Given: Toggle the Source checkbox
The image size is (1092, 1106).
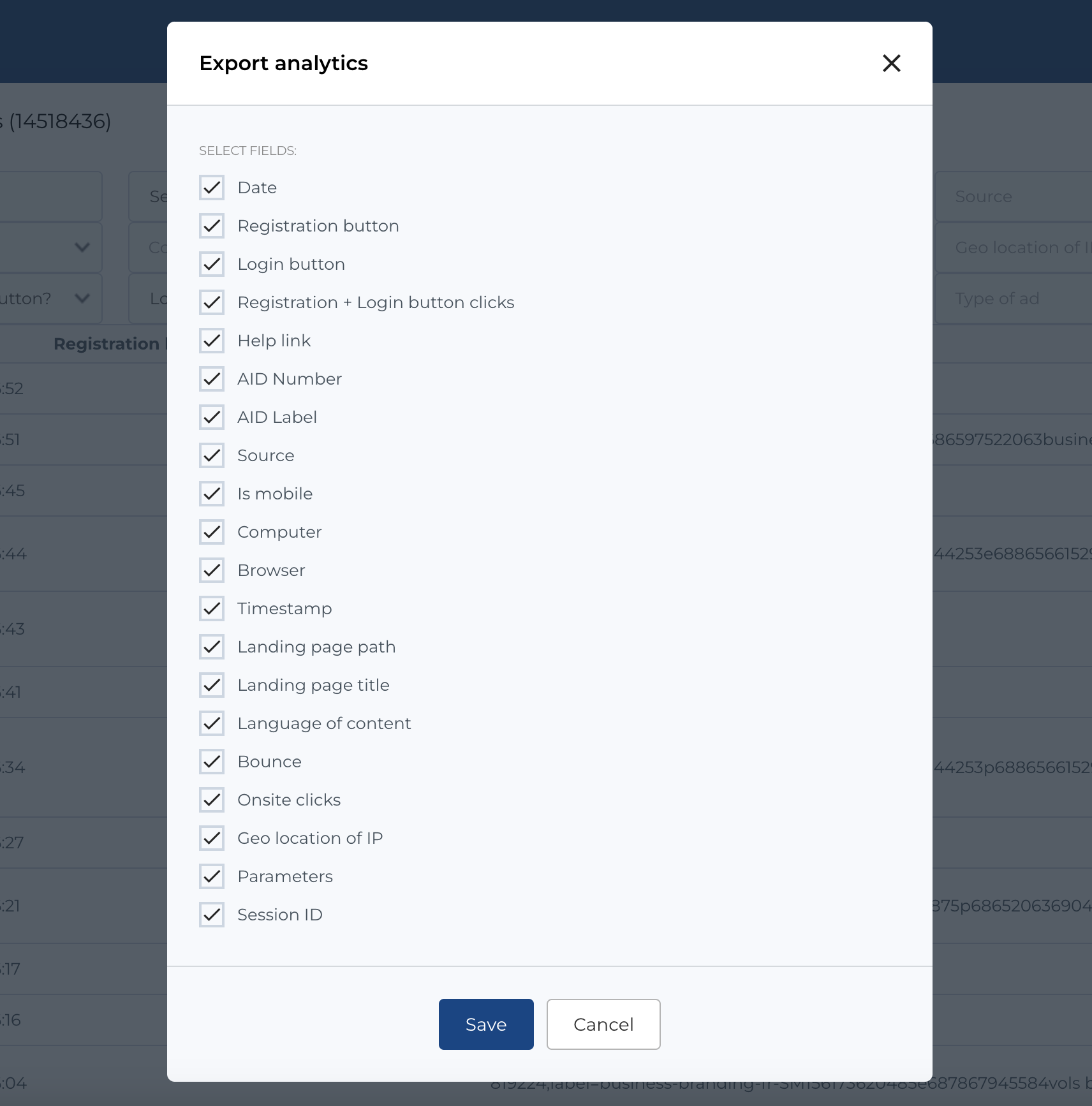Looking at the screenshot, I should tap(211, 455).
